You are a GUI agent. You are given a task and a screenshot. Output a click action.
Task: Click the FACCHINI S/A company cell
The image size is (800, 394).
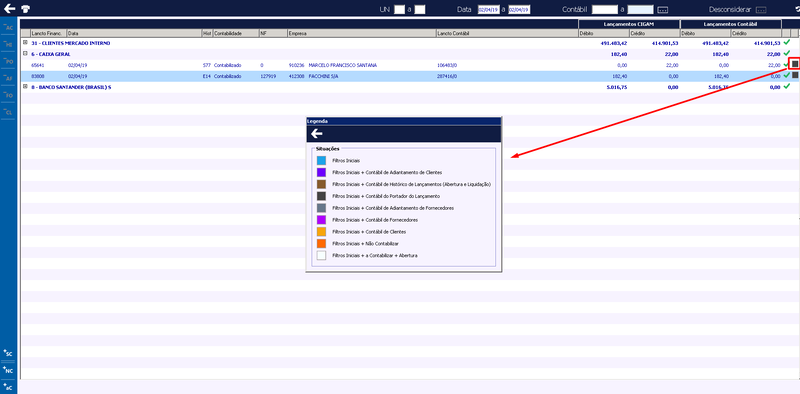323,76
